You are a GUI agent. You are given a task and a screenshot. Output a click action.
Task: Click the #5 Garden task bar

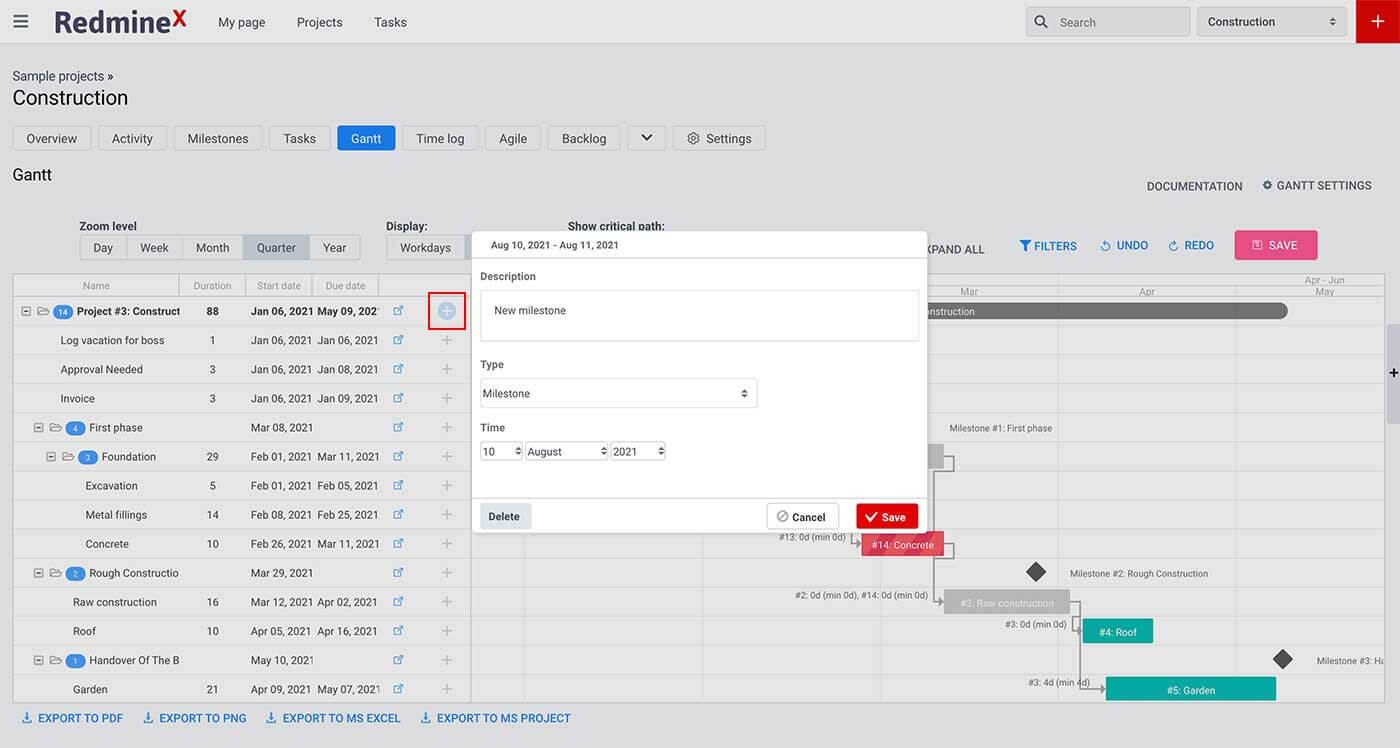[x=1191, y=689]
